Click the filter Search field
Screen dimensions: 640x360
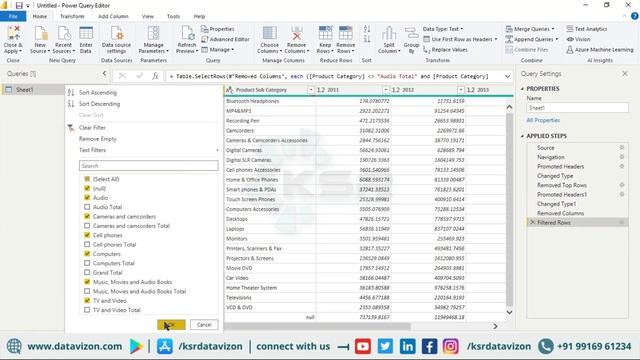(x=149, y=166)
